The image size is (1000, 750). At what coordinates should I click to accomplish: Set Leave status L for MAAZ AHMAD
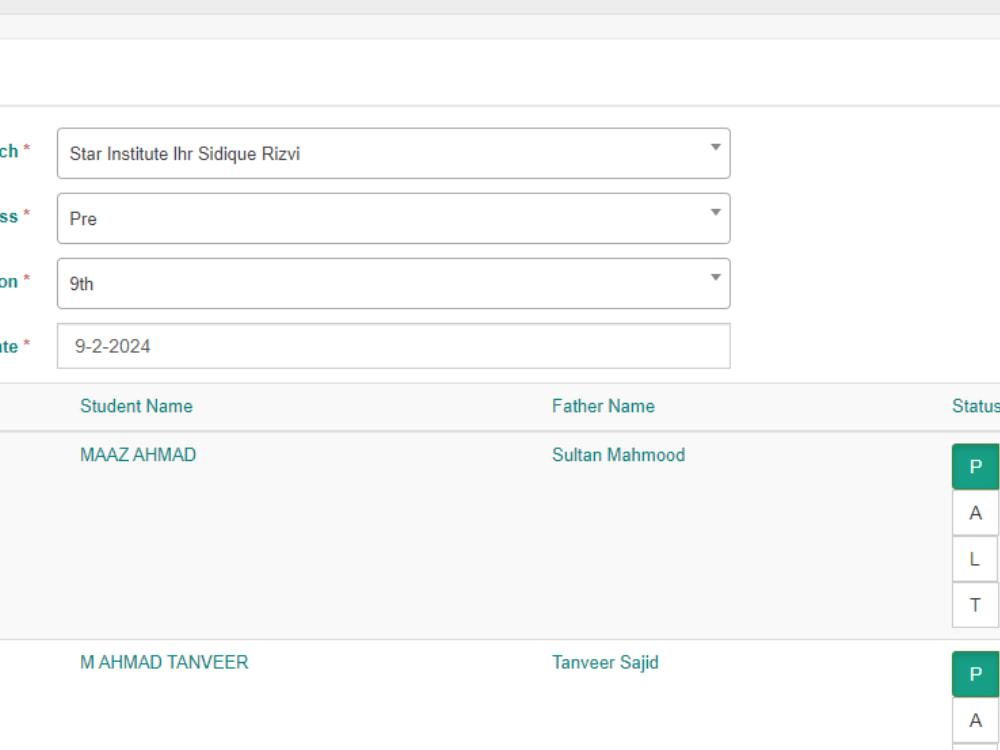pos(975,559)
